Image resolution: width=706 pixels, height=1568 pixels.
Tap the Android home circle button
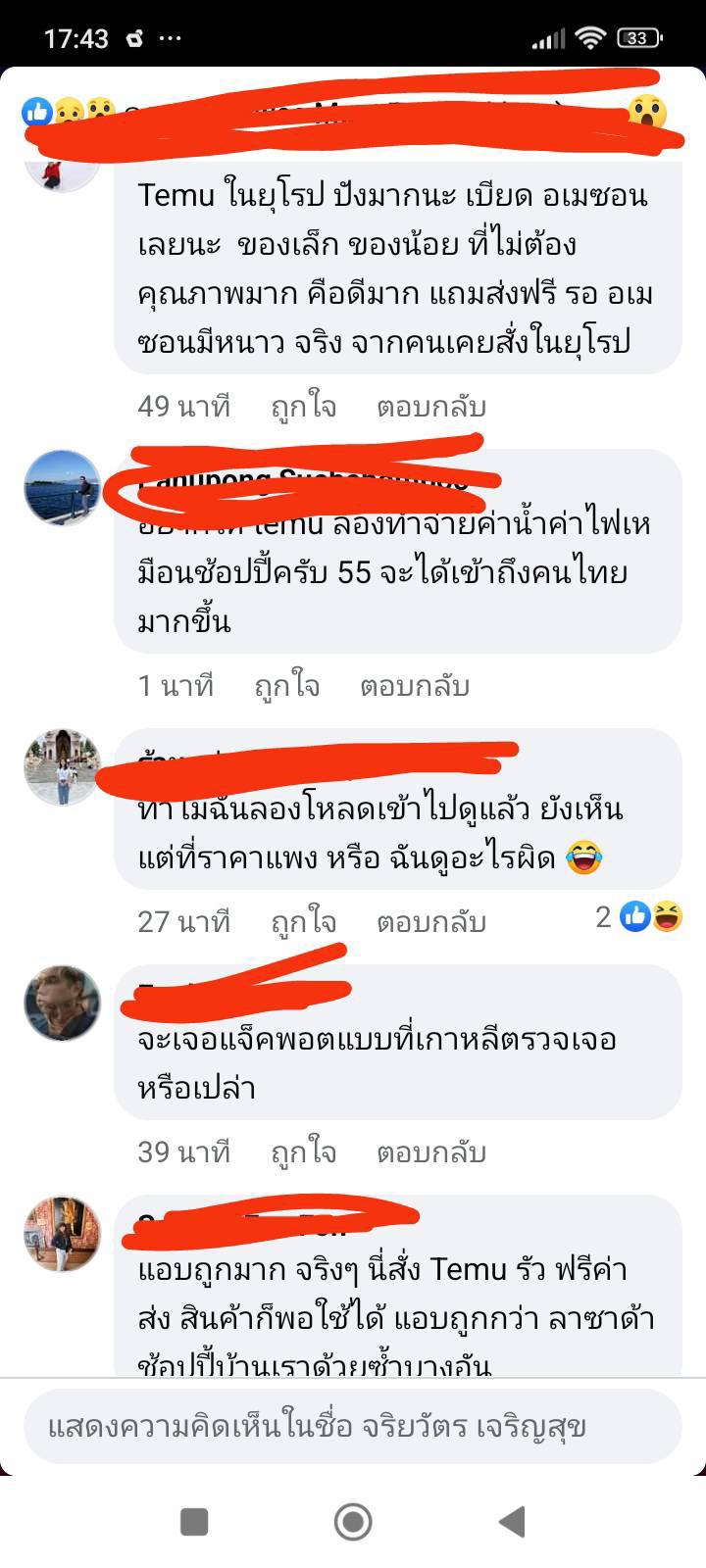tap(353, 1522)
